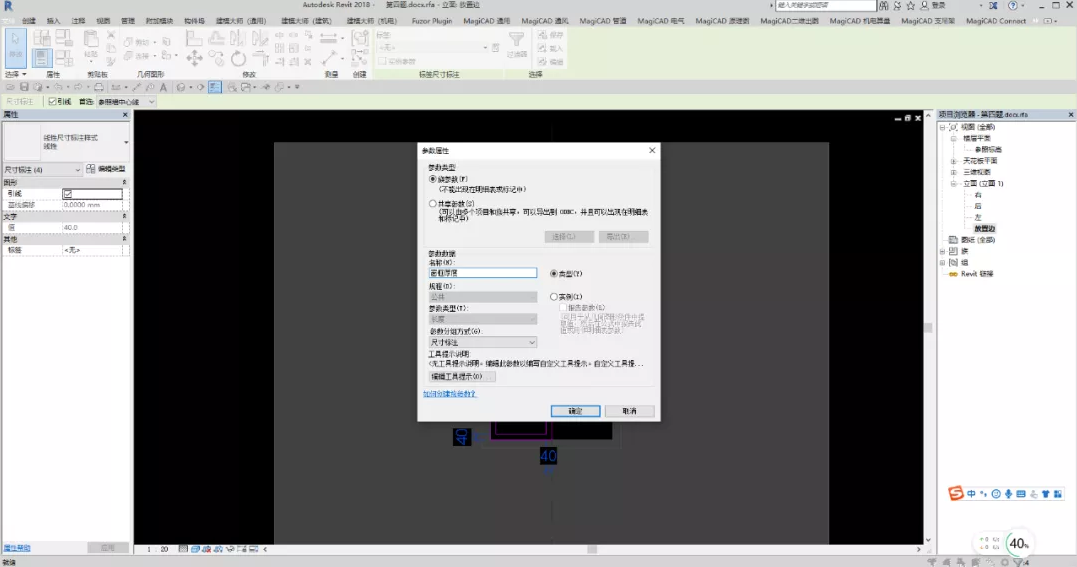Open the Revit application menu logo

tap(8, 5)
